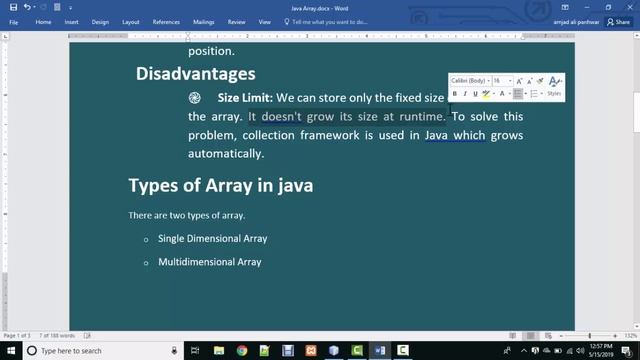The image size is (640, 360).
Task: Share the document
Action: pyautogui.click(x=618, y=22)
